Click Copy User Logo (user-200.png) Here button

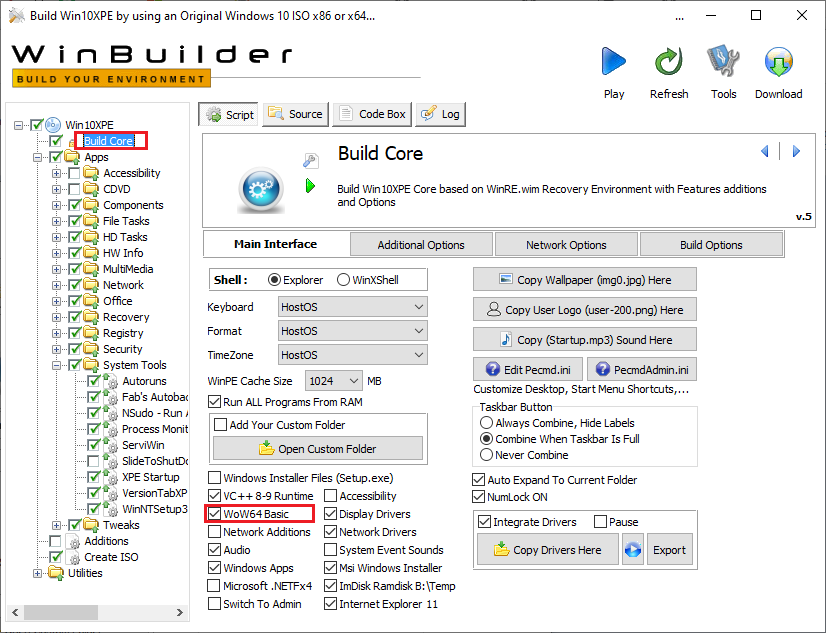pyautogui.click(x=585, y=310)
